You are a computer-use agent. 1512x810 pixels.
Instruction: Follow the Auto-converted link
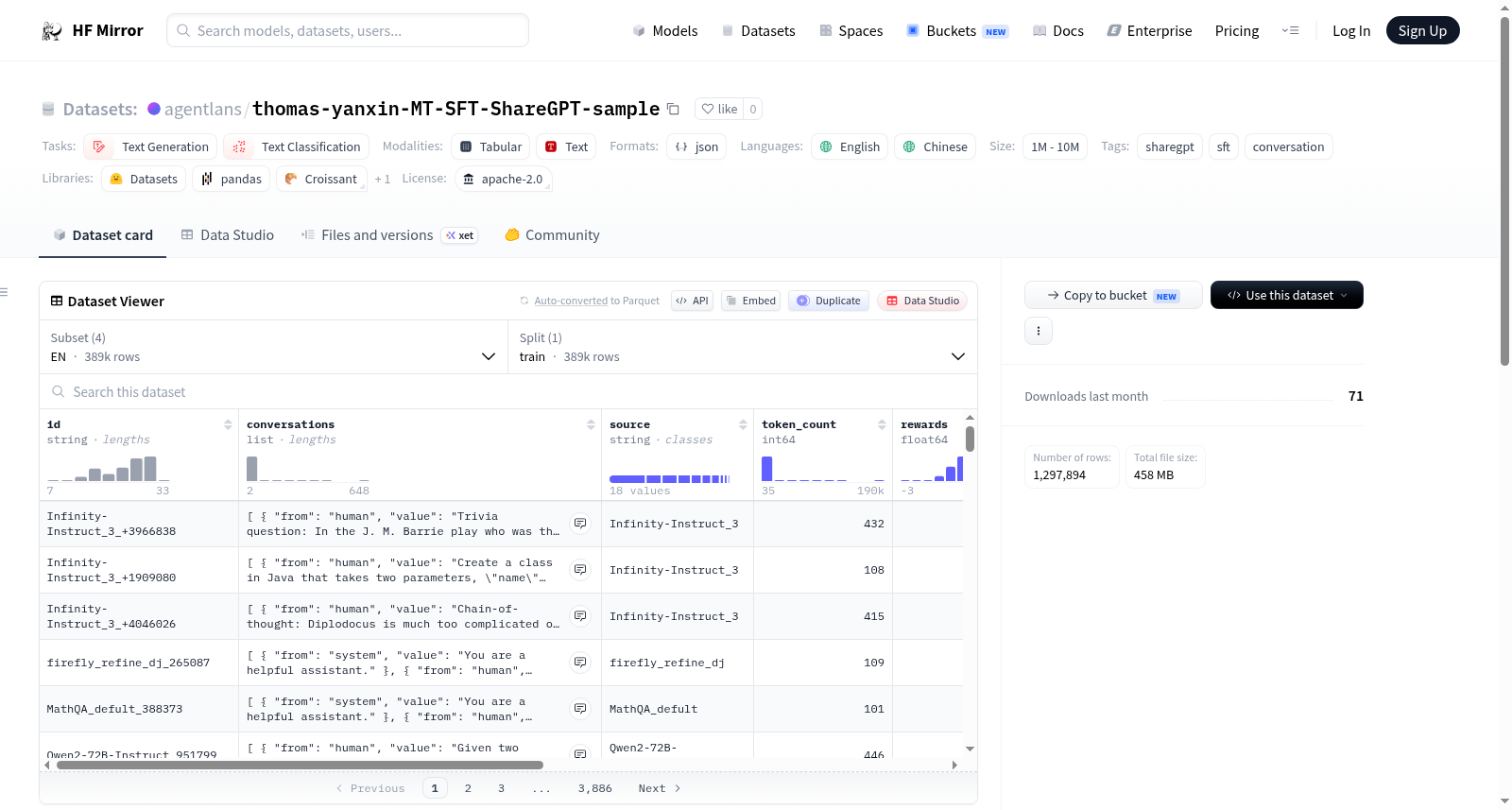[571, 301]
